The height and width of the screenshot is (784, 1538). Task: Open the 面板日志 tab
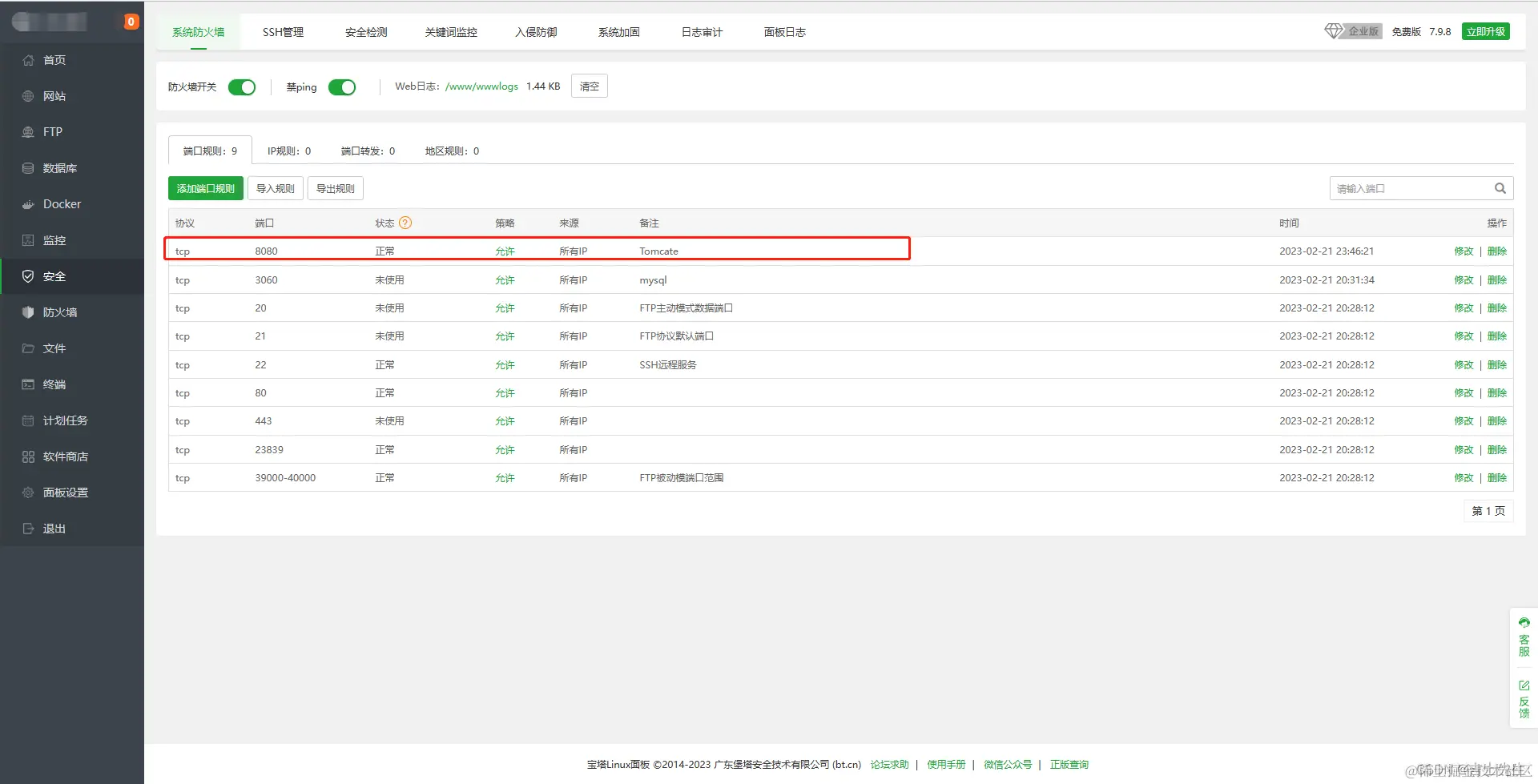pos(785,32)
